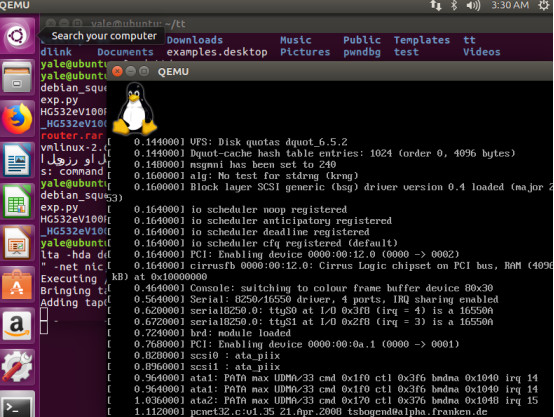Open Terminal icon in launcher
The image size is (554, 417).
pos(17,406)
